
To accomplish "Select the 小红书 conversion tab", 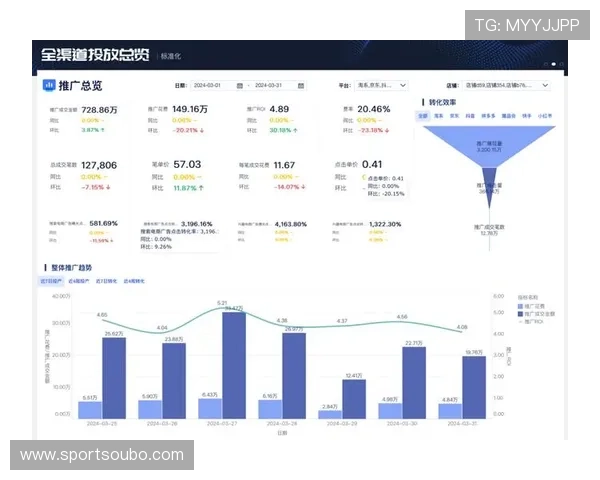I will click(545, 116).
